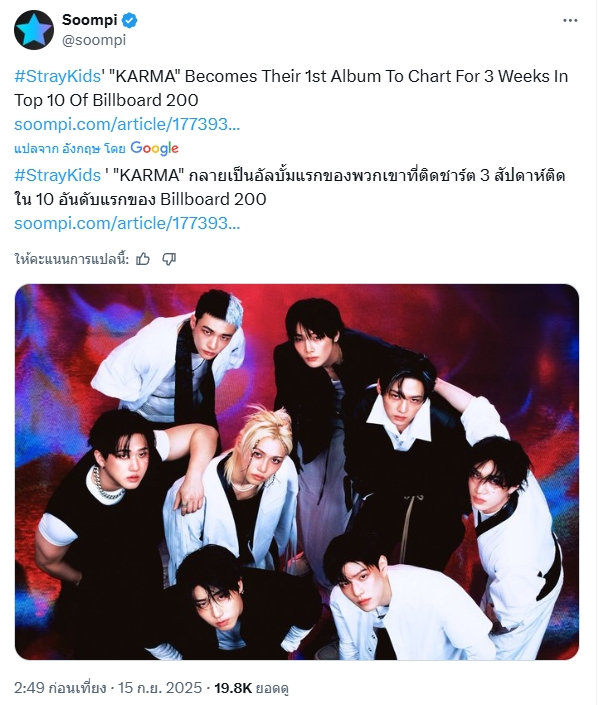Image resolution: width=601 pixels, height=705 pixels.
Task: Open the three-dot more options menu
Action: click(570, 21)
